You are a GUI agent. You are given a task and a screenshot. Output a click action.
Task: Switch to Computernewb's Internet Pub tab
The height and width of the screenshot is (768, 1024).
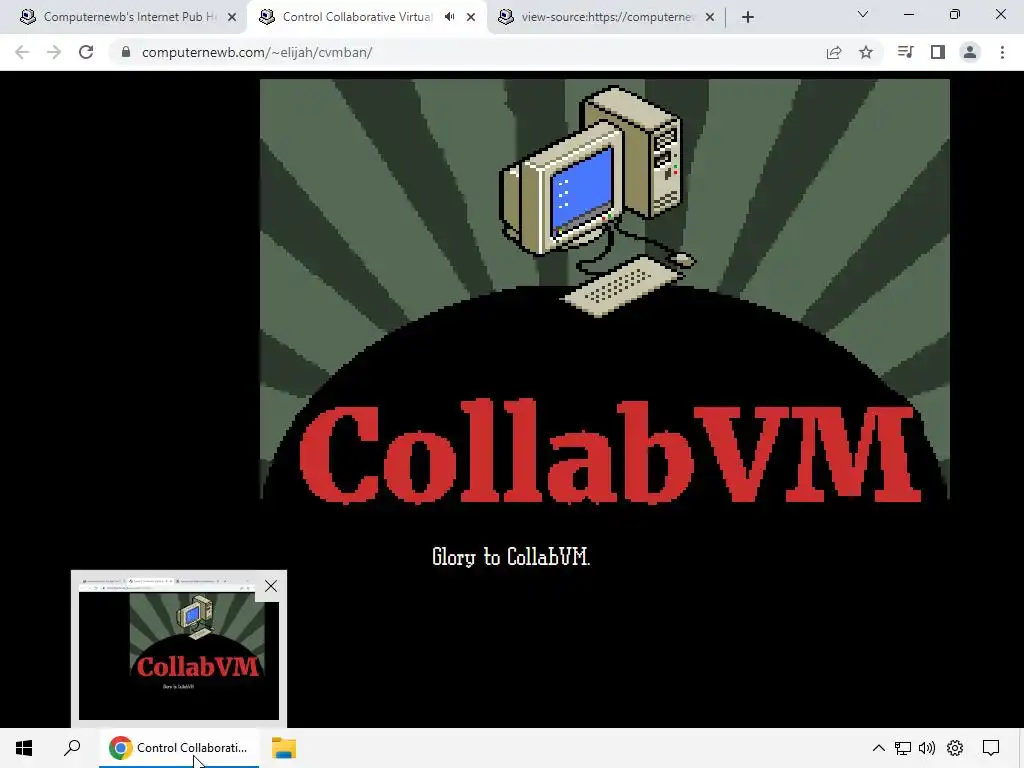coord(122,17)
